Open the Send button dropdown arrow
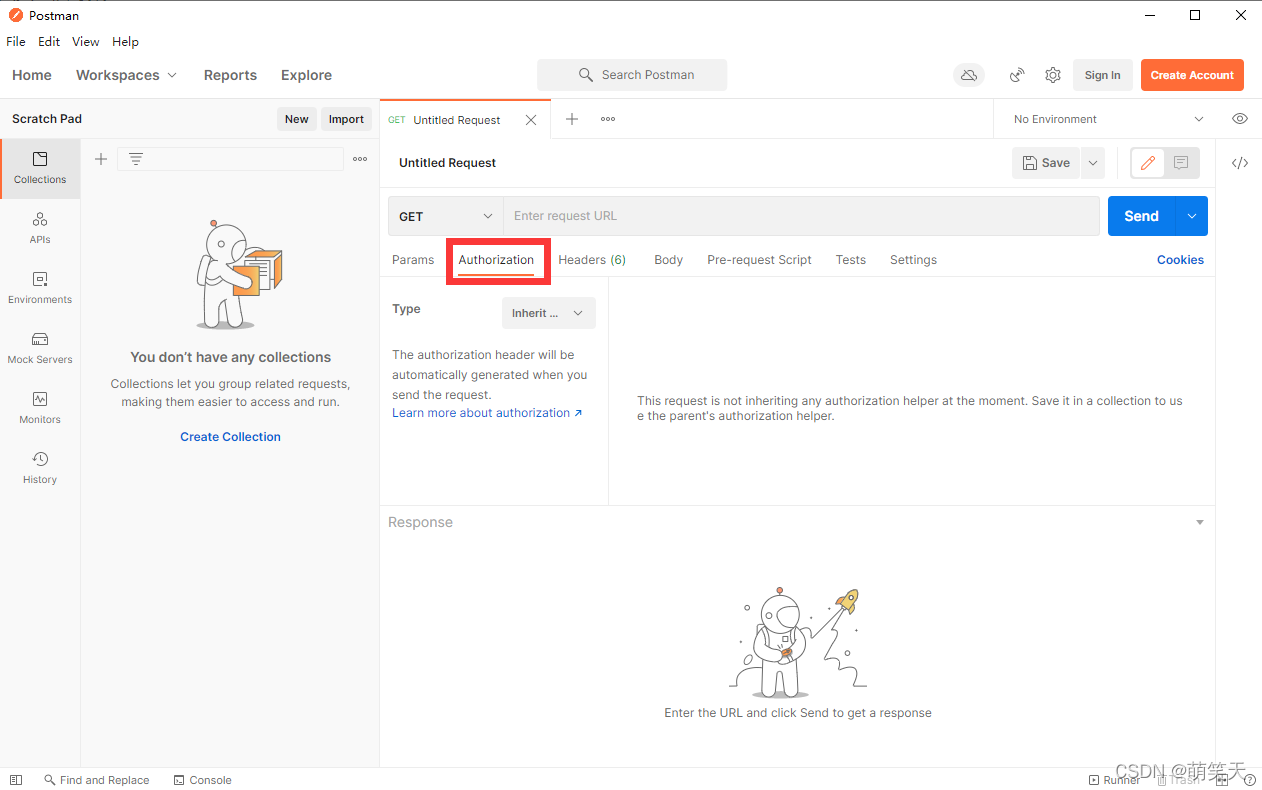Viewport: 1262px width, 790px height. (1192, 216)
